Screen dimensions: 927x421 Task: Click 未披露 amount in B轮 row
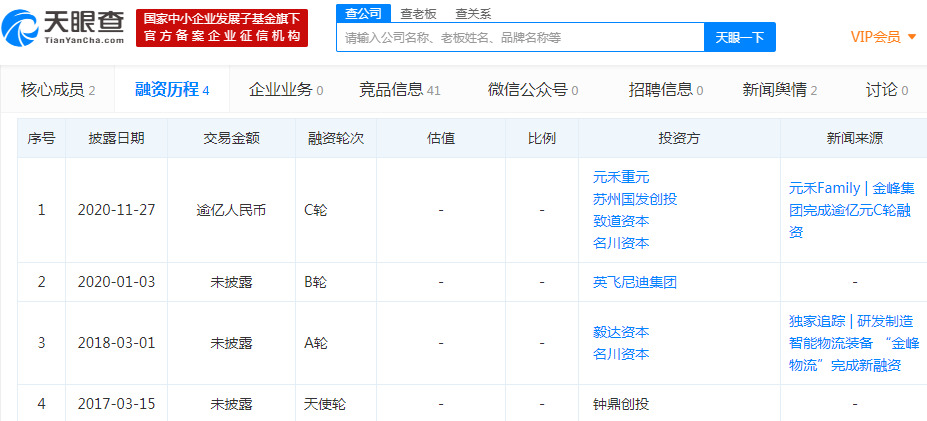click(x=231, y=282)
